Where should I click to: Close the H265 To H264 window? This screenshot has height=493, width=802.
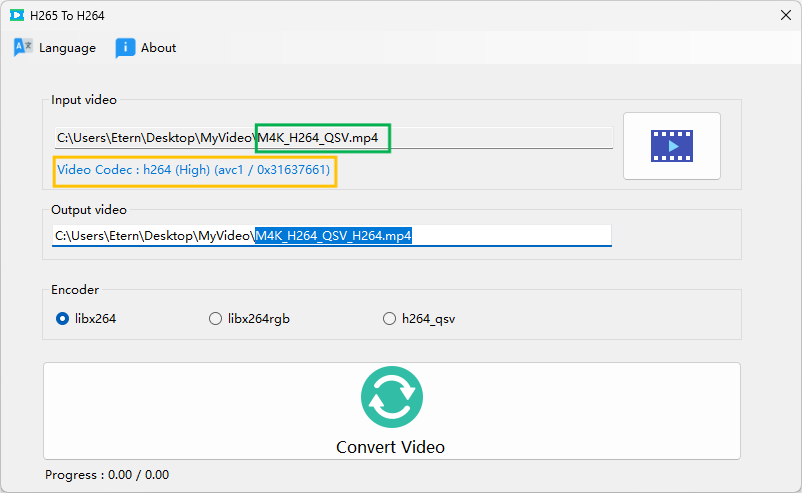point(786,15)
